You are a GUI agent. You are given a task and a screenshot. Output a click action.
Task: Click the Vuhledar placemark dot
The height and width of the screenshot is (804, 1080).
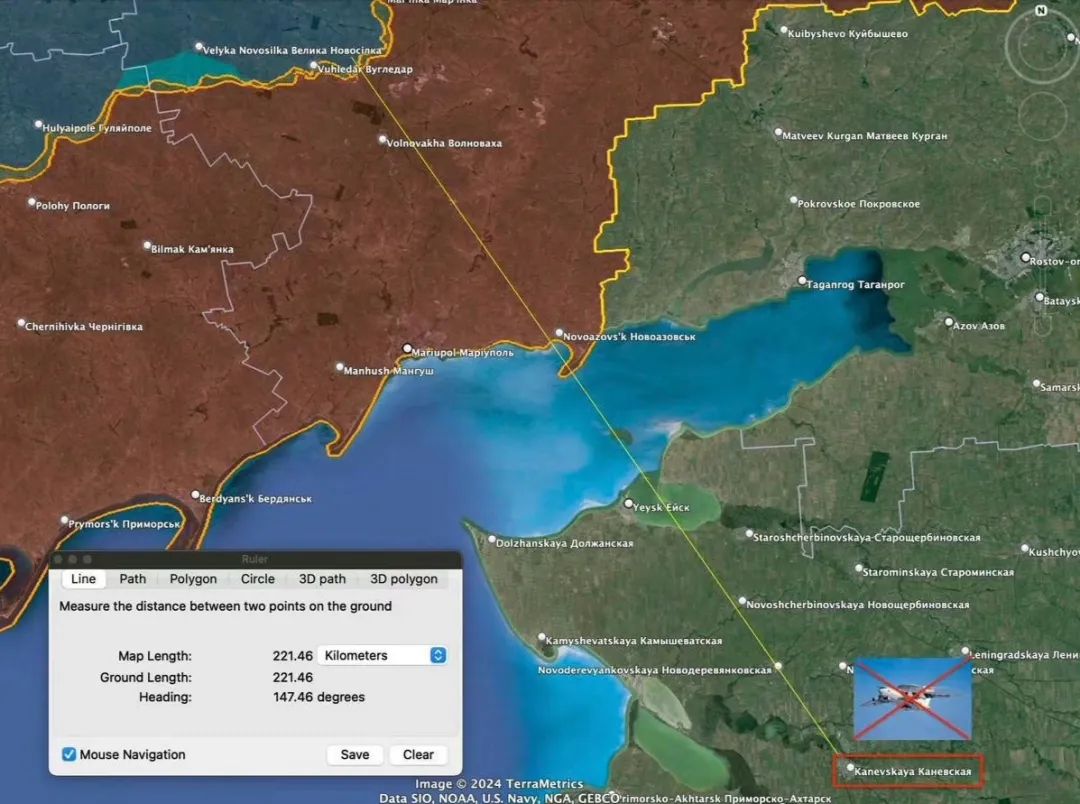tap(314, 66)
